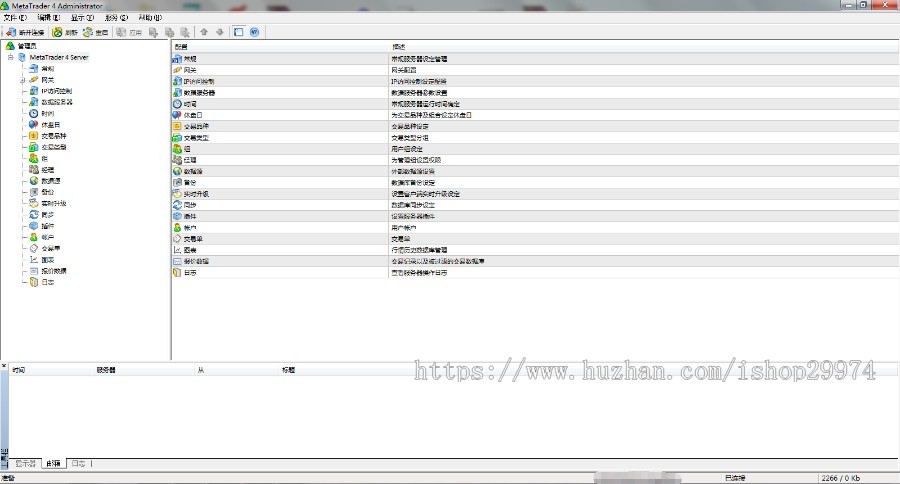Expand the 网关 (gateway) tree node
This screenshot has height=484, width=900.
click(x=22, y=80)
